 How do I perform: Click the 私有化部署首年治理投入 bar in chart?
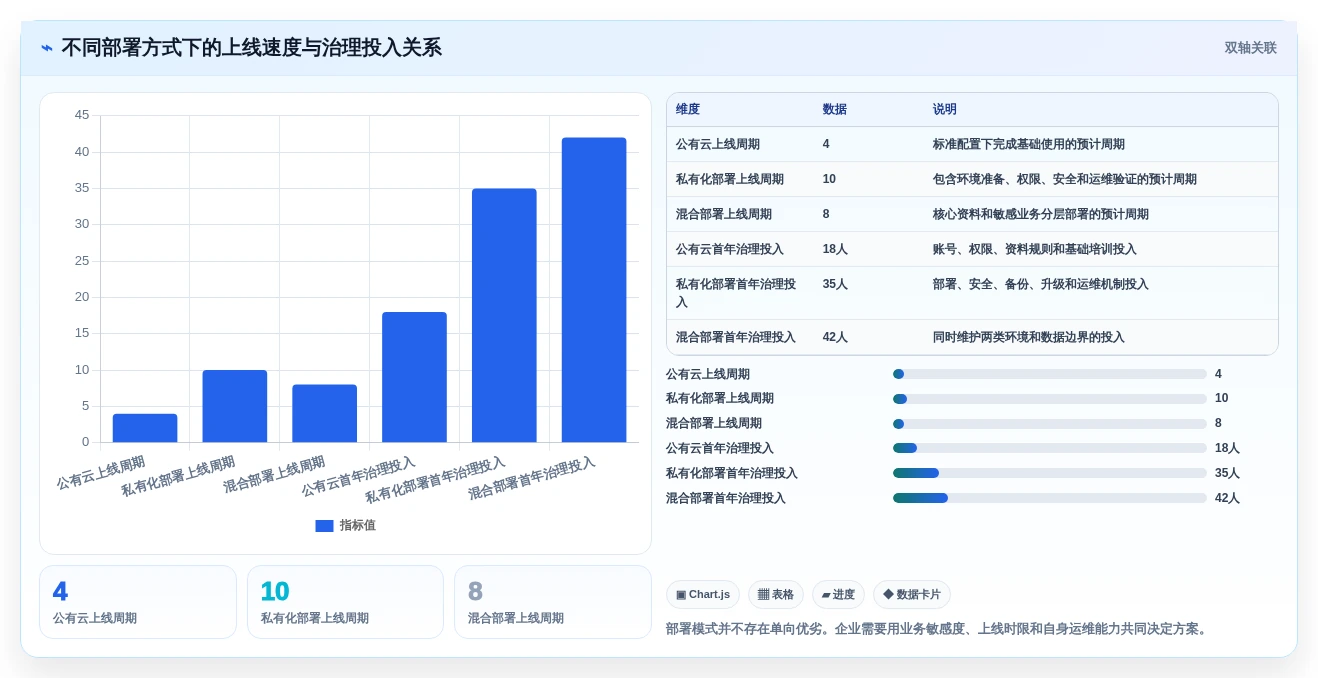(504, 315)
